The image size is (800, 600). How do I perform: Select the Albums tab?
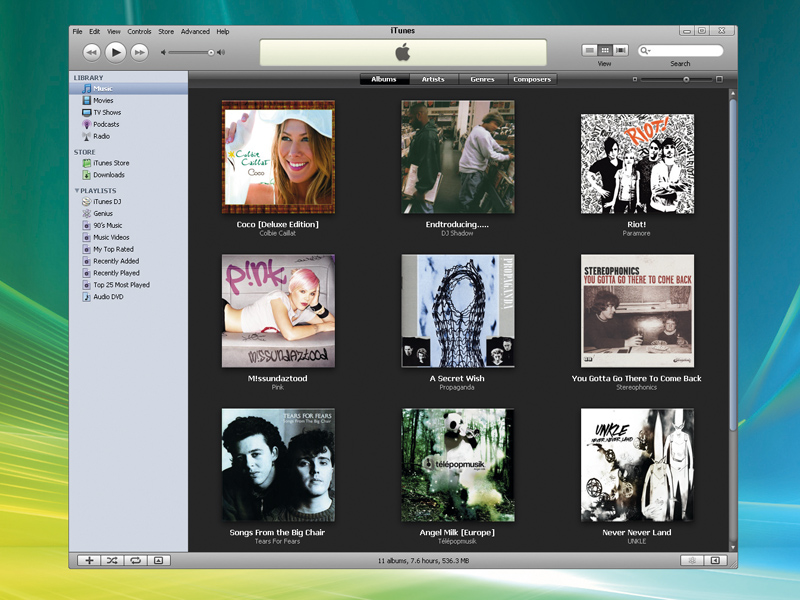pyautogui.click(x=384, y=79)
